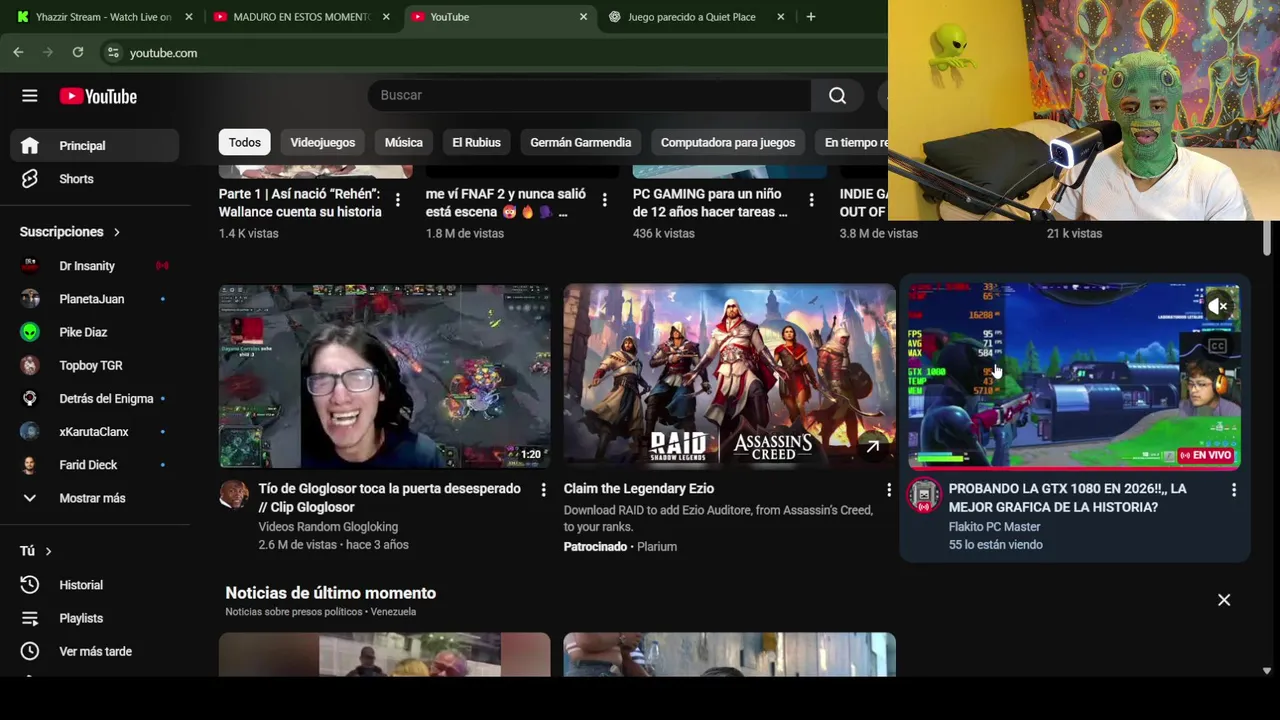Select the Todos filter chip
This screenshot has width=1280, height=720.
point(244,142)
